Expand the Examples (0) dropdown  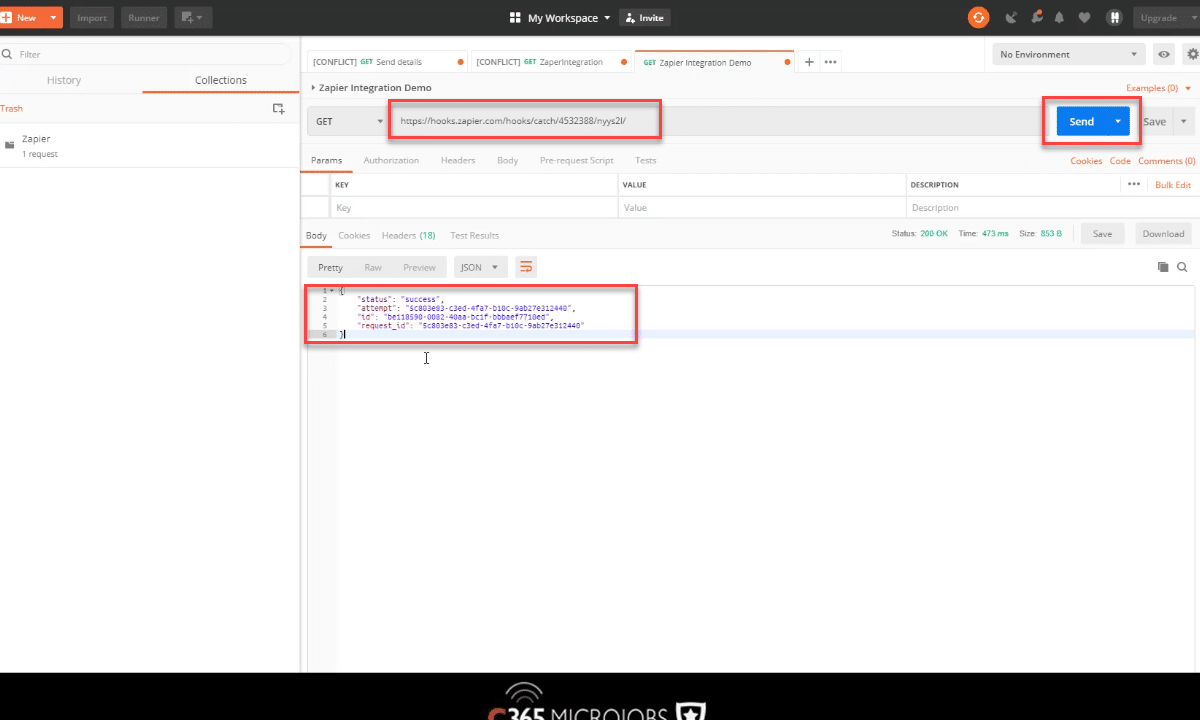pyautogui.click(x=1159, y=88)
